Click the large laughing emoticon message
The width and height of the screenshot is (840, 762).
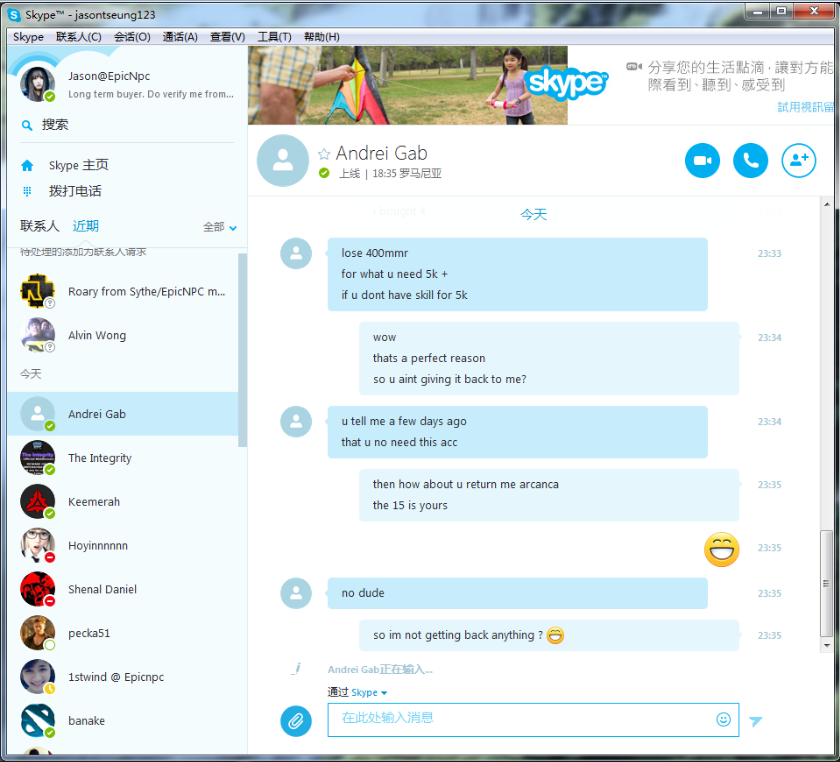tap(721, 549)
